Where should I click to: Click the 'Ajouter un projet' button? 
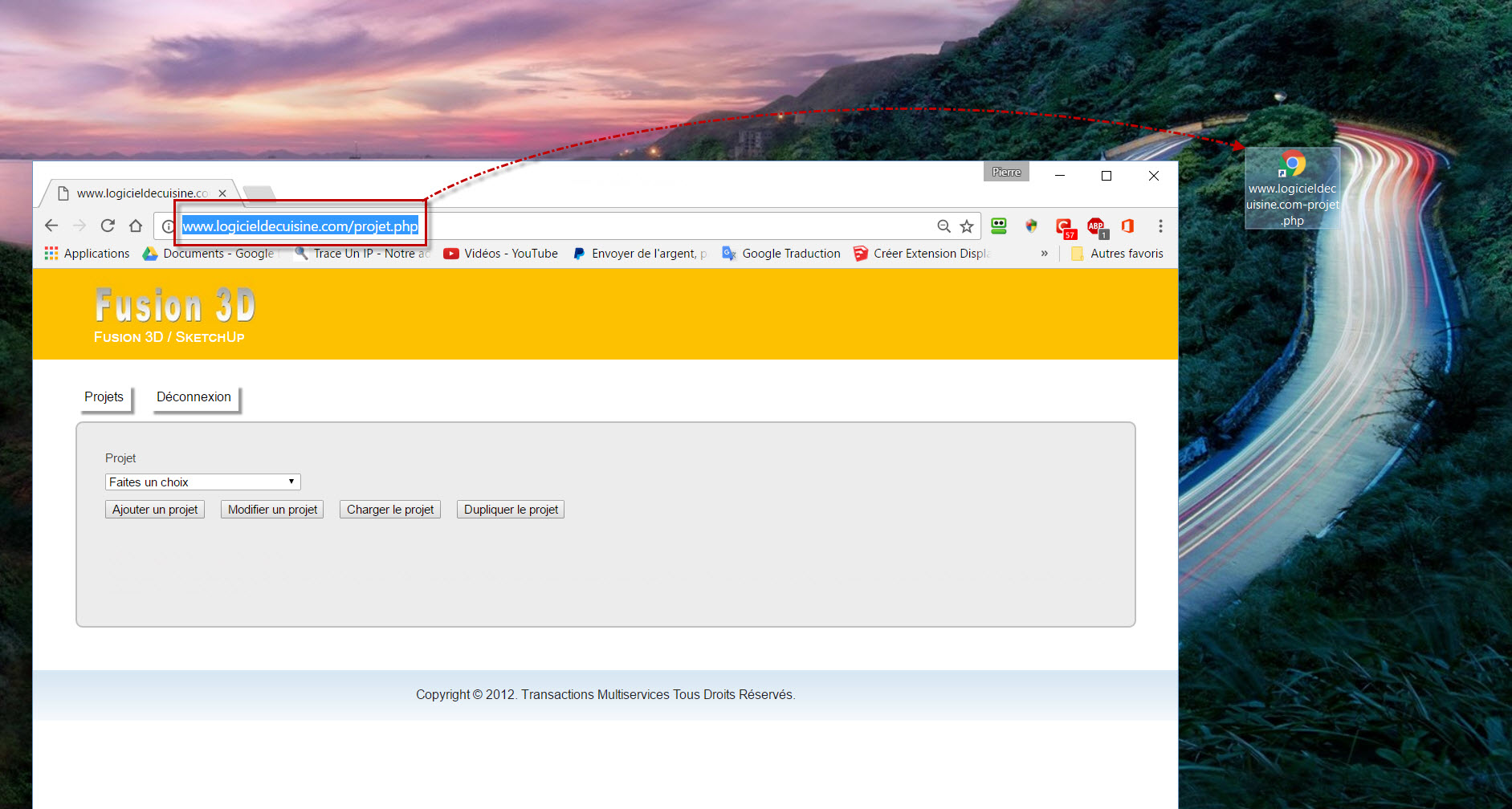pyautogui.click(x=155, y=510)
